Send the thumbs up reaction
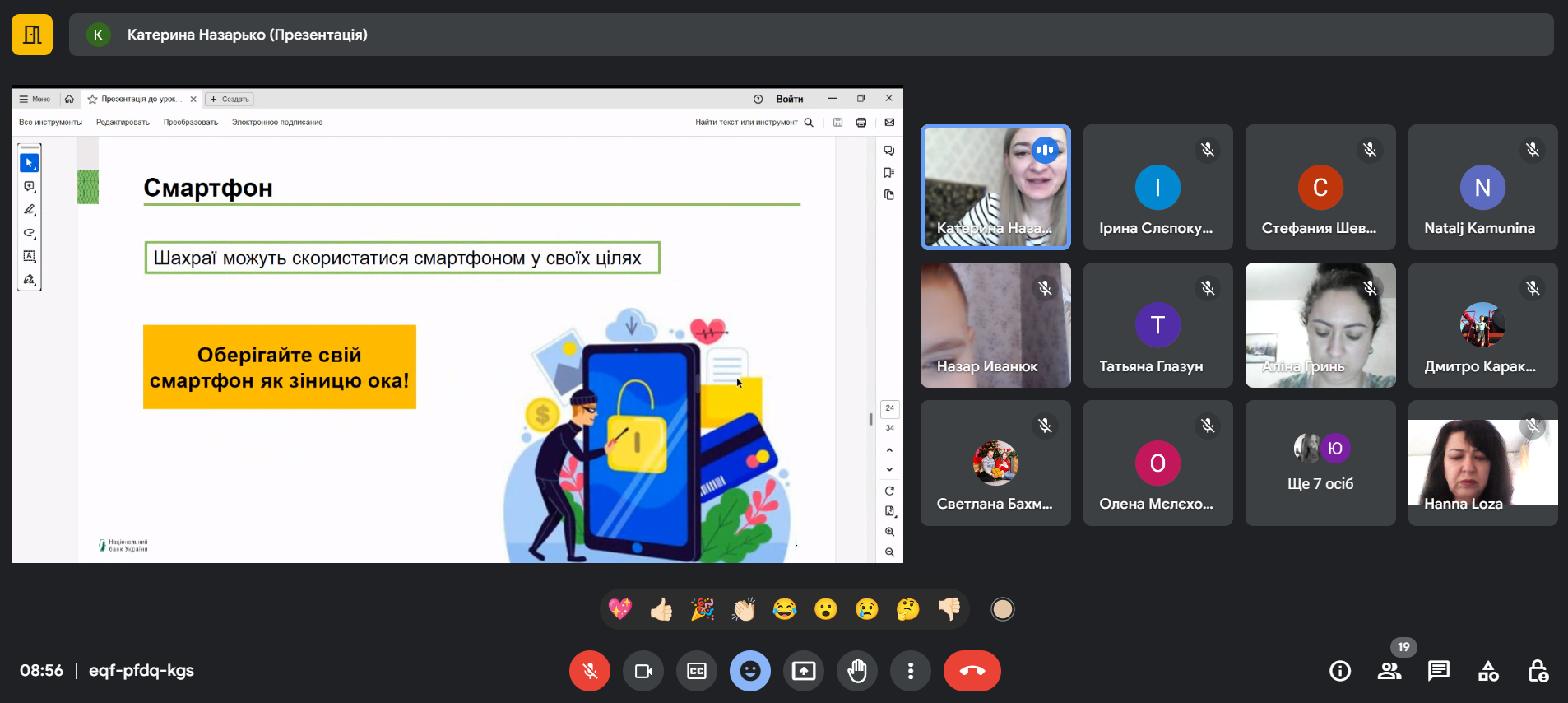Screen dimensions: 1568x703 tap(661, 609)
